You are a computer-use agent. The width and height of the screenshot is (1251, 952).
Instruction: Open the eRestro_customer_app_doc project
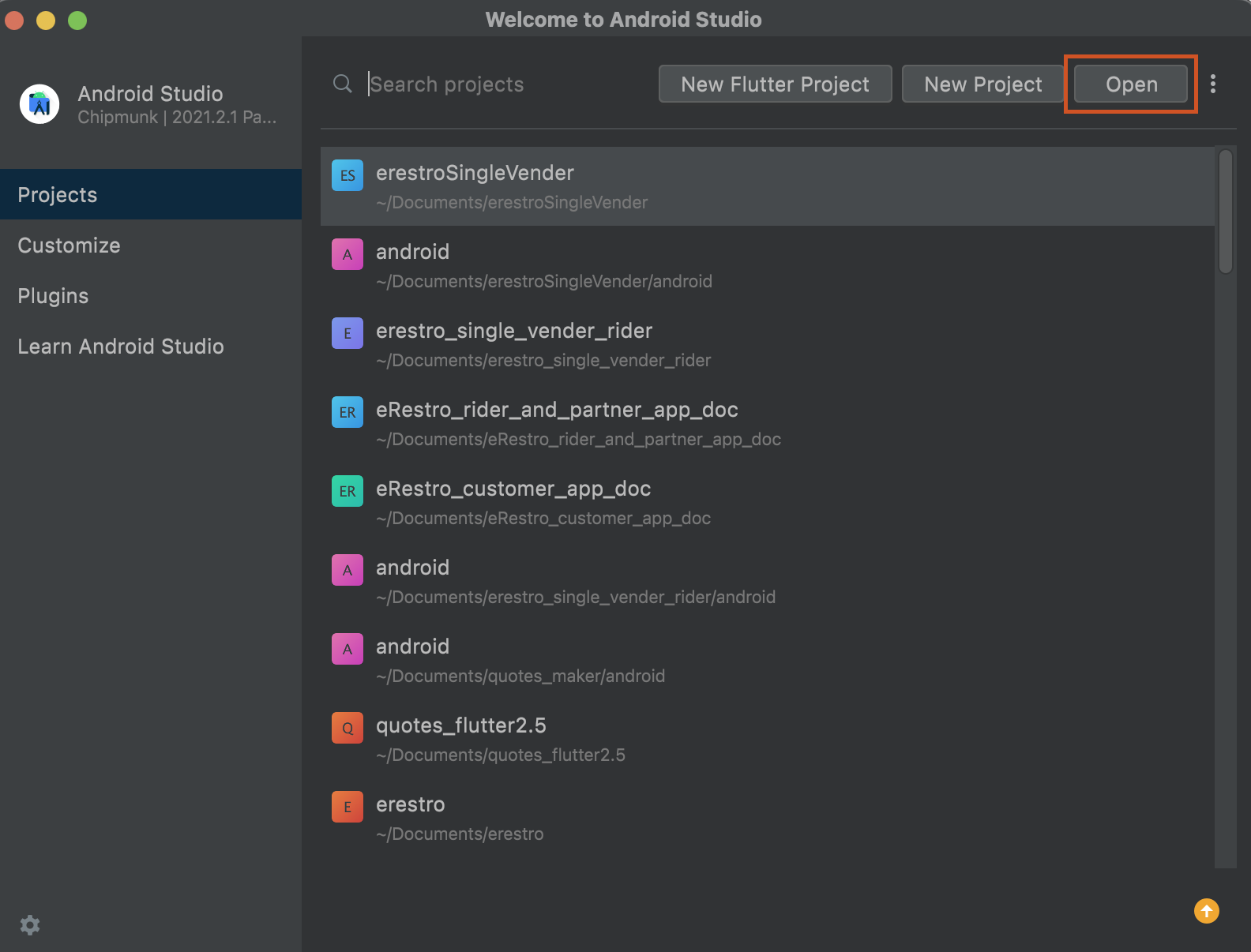[x=768, y=502]
